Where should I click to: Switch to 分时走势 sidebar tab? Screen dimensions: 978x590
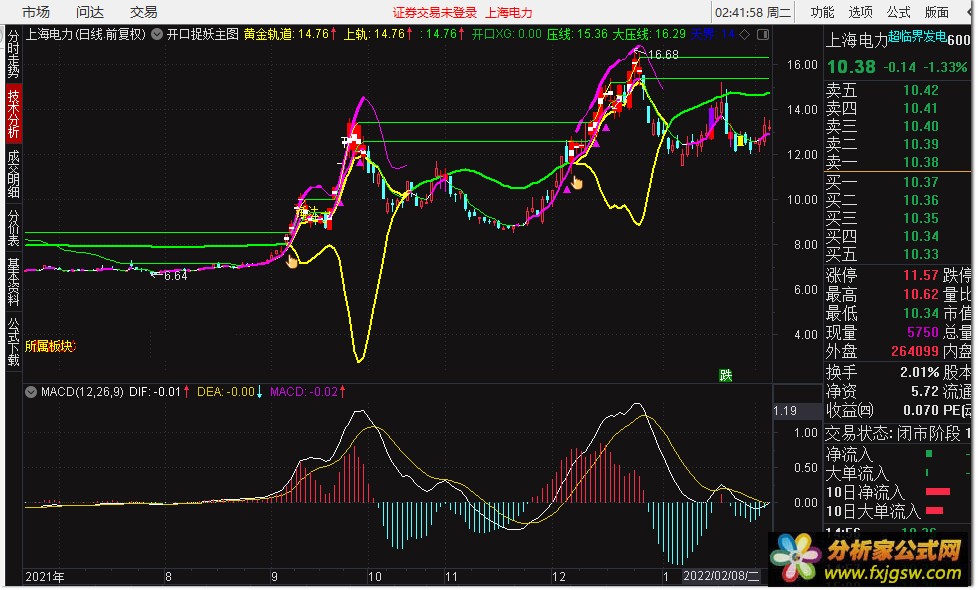[x=13, y=54]
